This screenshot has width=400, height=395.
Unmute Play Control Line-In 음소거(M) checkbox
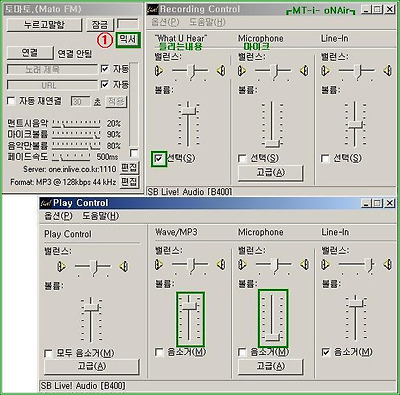pyautogui.click(x=326, y=352)
